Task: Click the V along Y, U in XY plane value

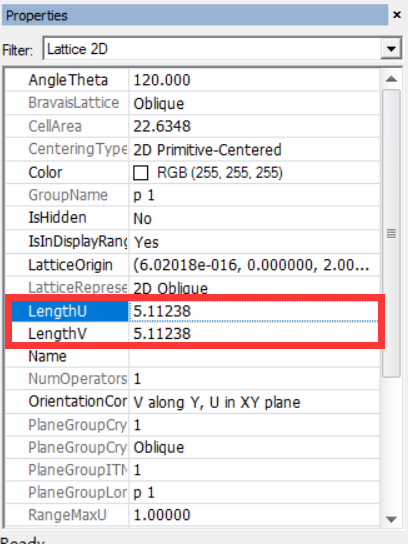Action: (x=217, y=402)
